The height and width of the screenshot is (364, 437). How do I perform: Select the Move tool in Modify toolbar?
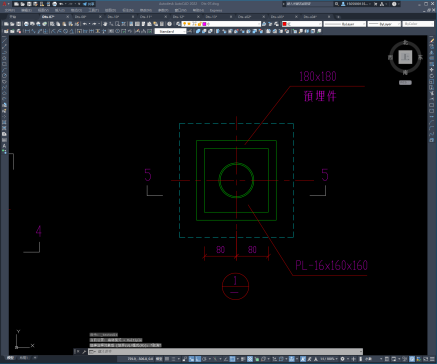point(432,70)
